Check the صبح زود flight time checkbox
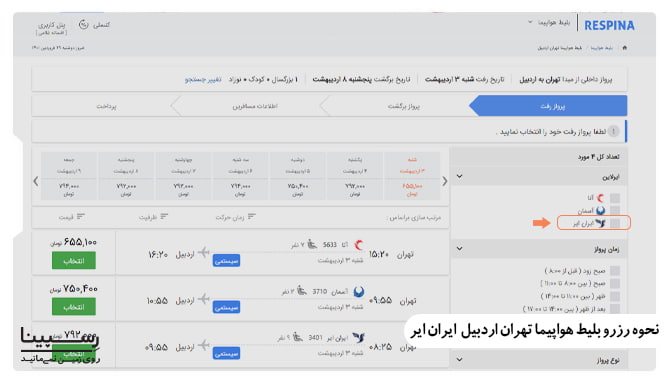Screen dimensions: 670x385 point(615,270)
